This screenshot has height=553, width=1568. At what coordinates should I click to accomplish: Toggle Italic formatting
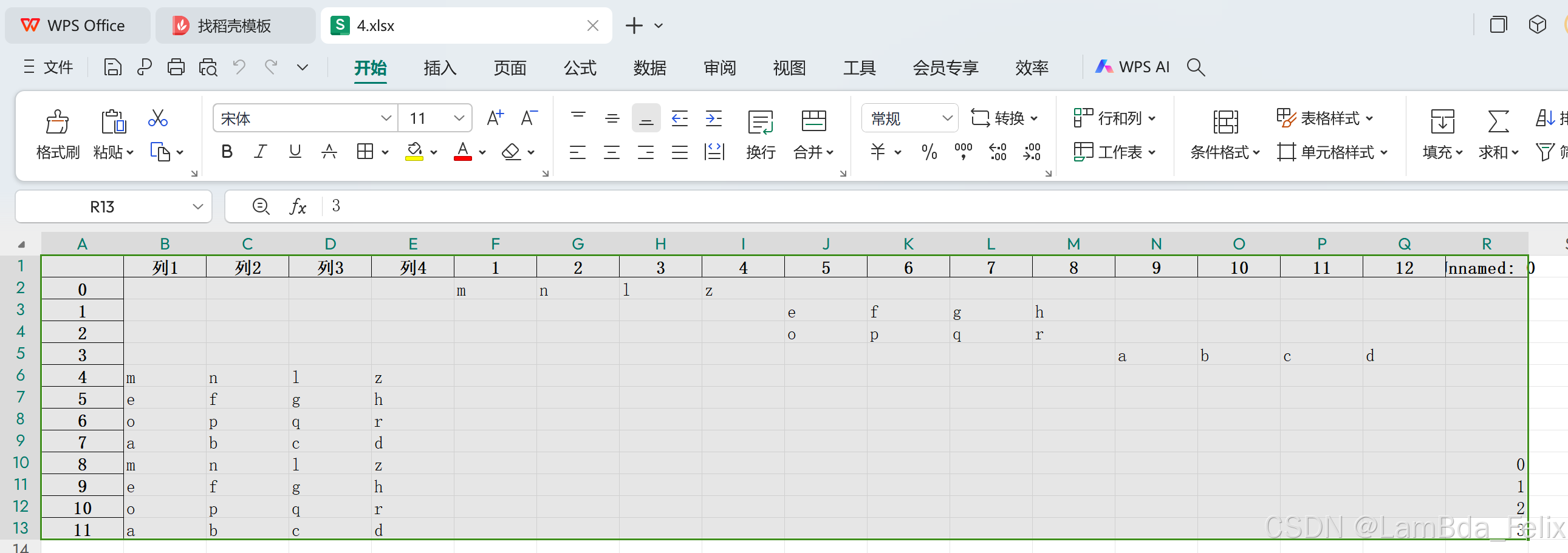coord(261,152)
